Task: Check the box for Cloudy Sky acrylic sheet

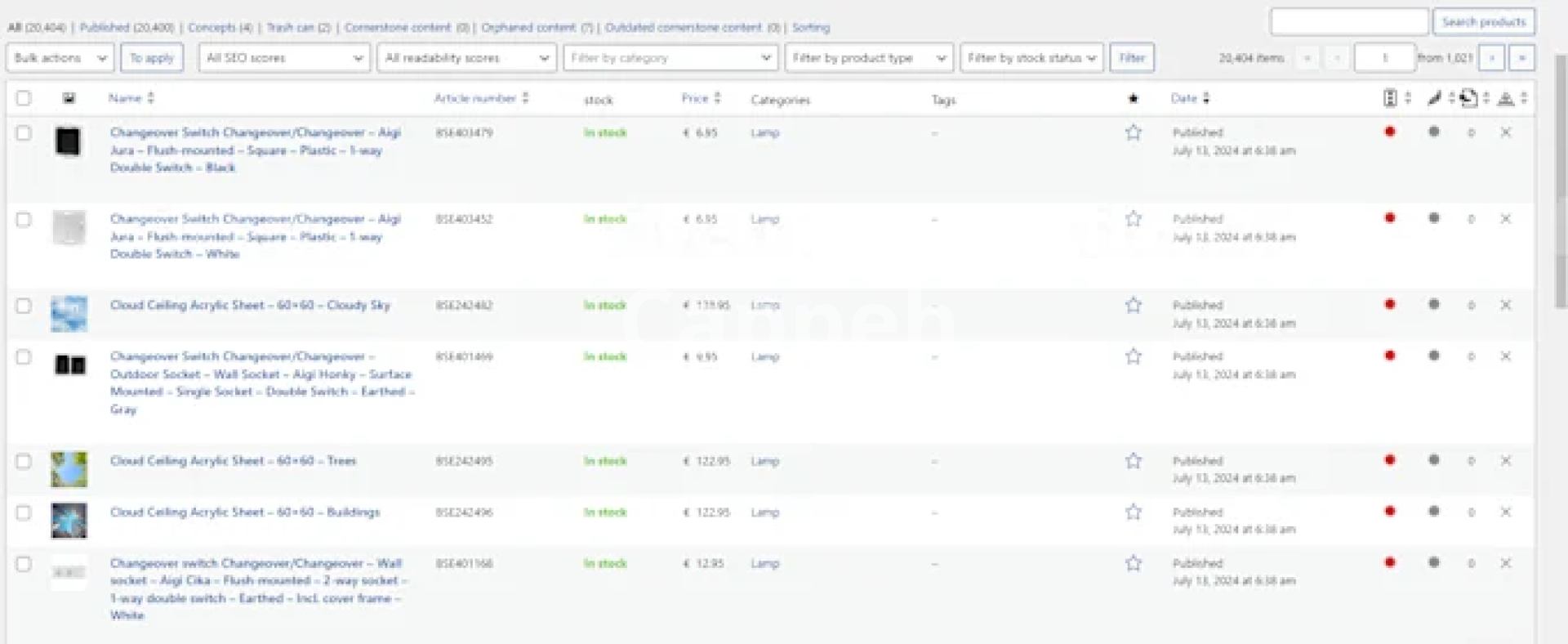Action: coord(24,306)
